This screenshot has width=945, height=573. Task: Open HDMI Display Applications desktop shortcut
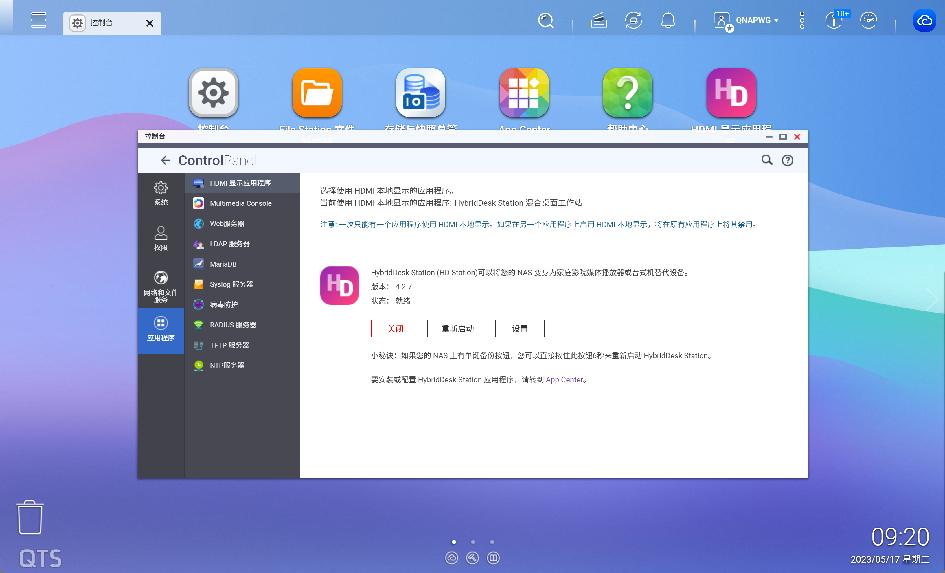click(x=731, y=93)
